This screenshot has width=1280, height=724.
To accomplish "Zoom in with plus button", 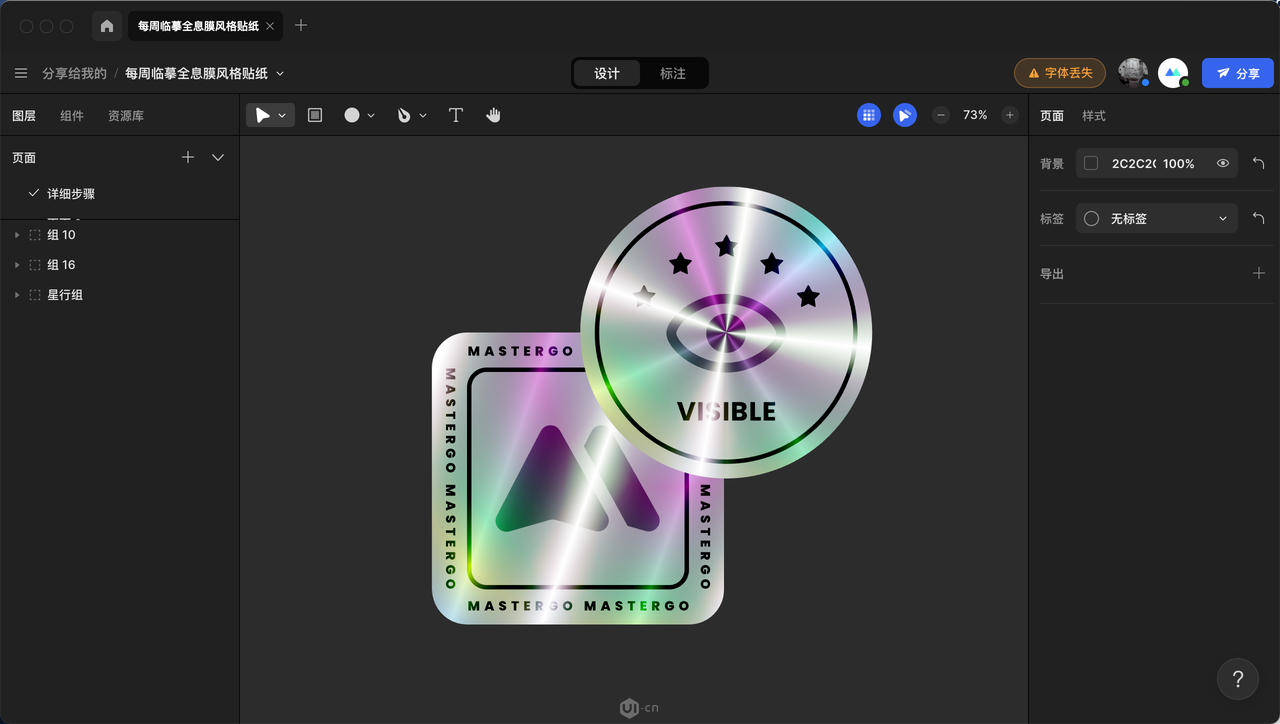I will point(1010,115).
